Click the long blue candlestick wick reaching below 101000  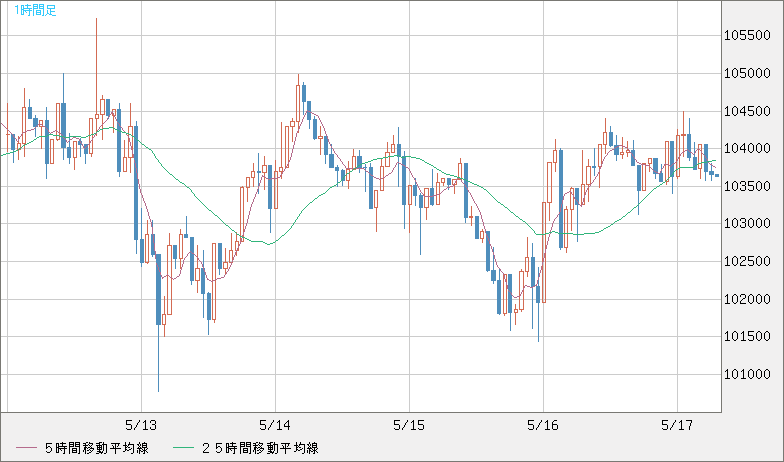[x=158, y=358]
